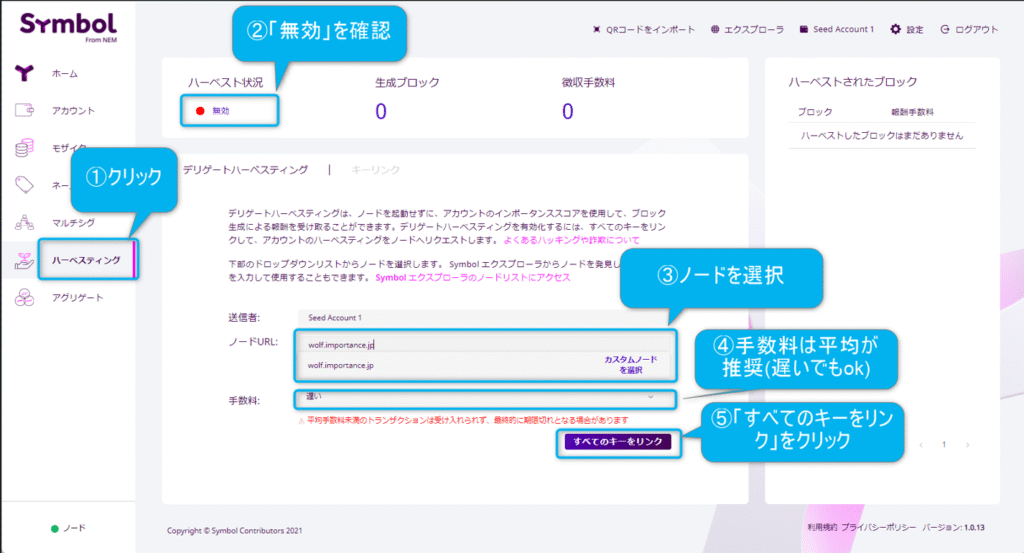Click the aggregate circles icon
The height and width of the screenshot is (553, 1024).
point(24,298)
